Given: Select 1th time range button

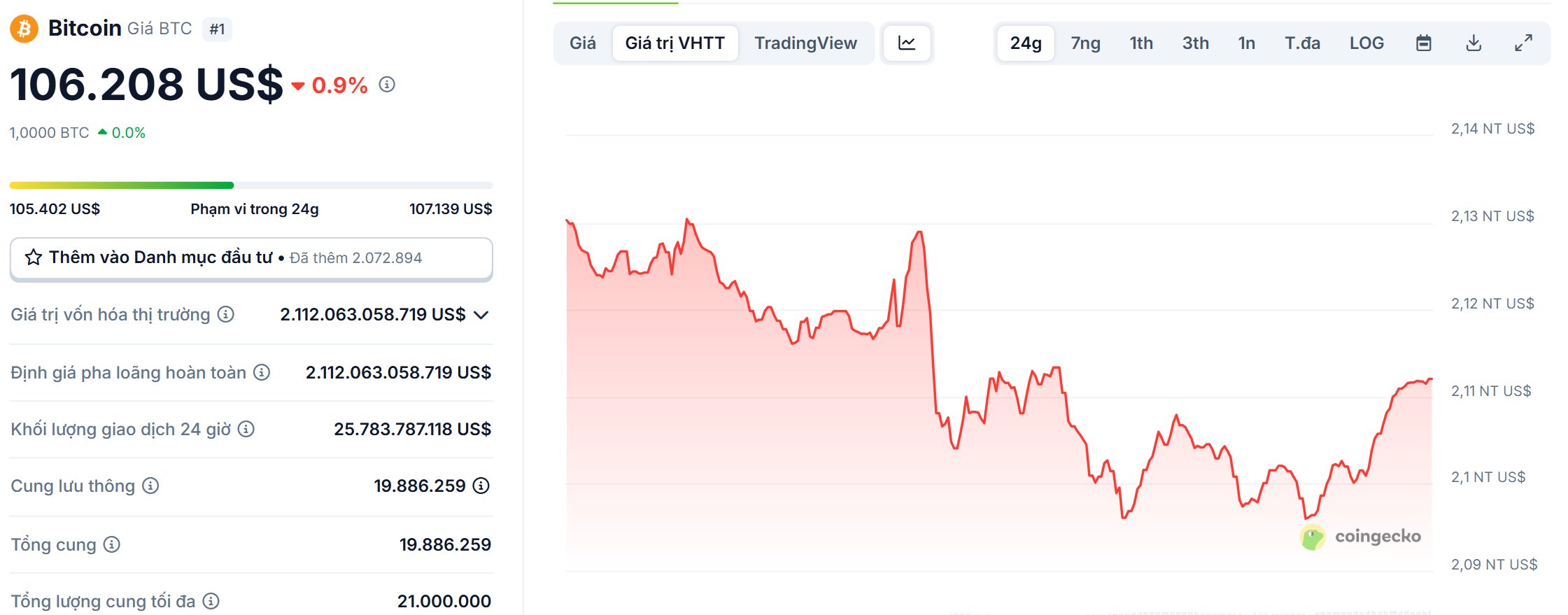Looking at the screenshot, I should [x=1141, y=43].
